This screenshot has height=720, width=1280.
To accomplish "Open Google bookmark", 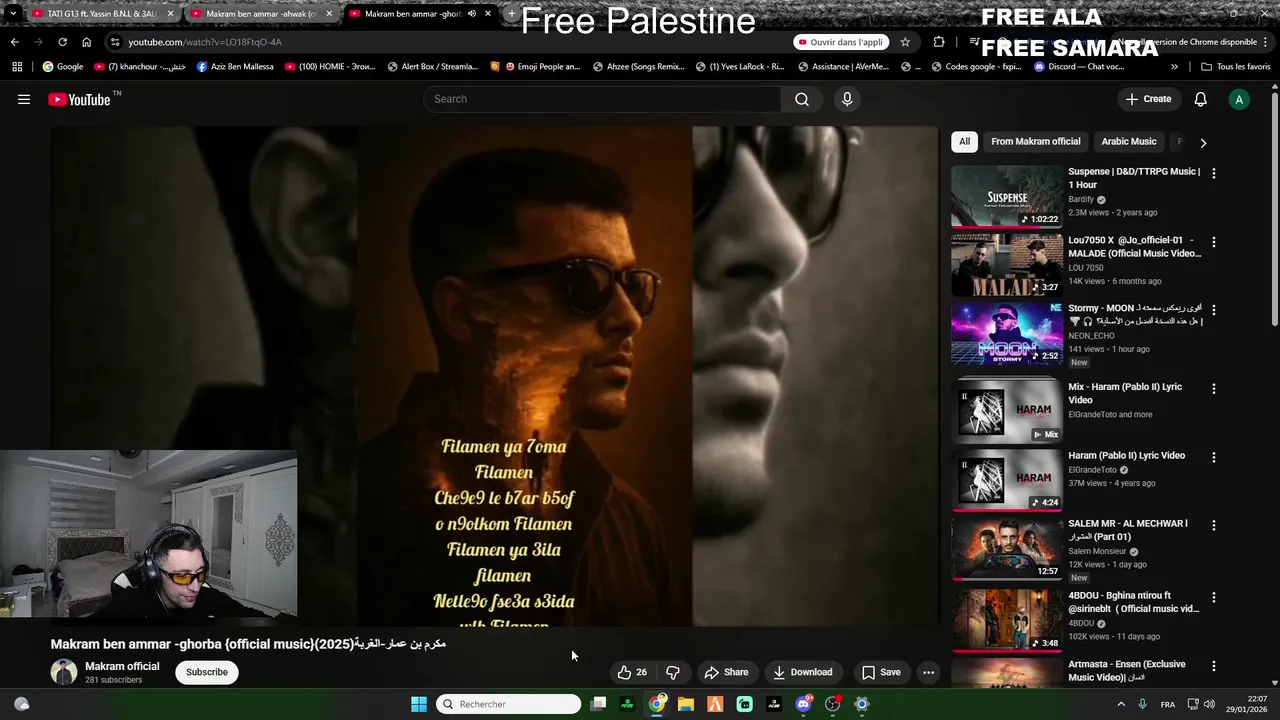I will coord(62,67).
